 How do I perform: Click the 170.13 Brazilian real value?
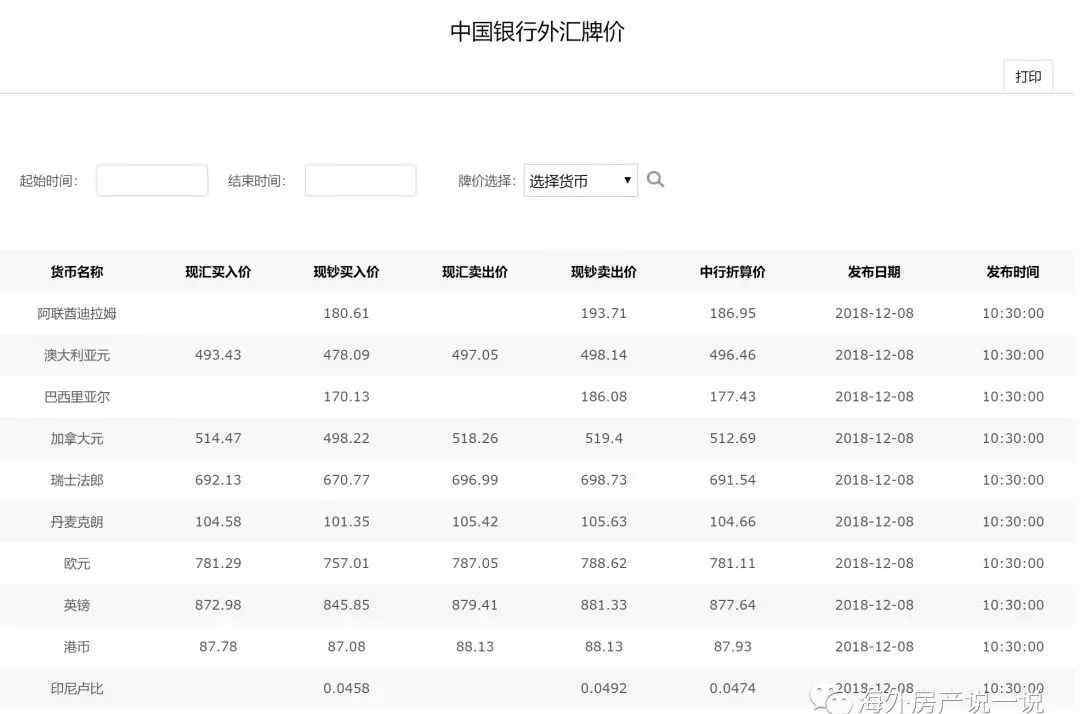coord(346,397)
